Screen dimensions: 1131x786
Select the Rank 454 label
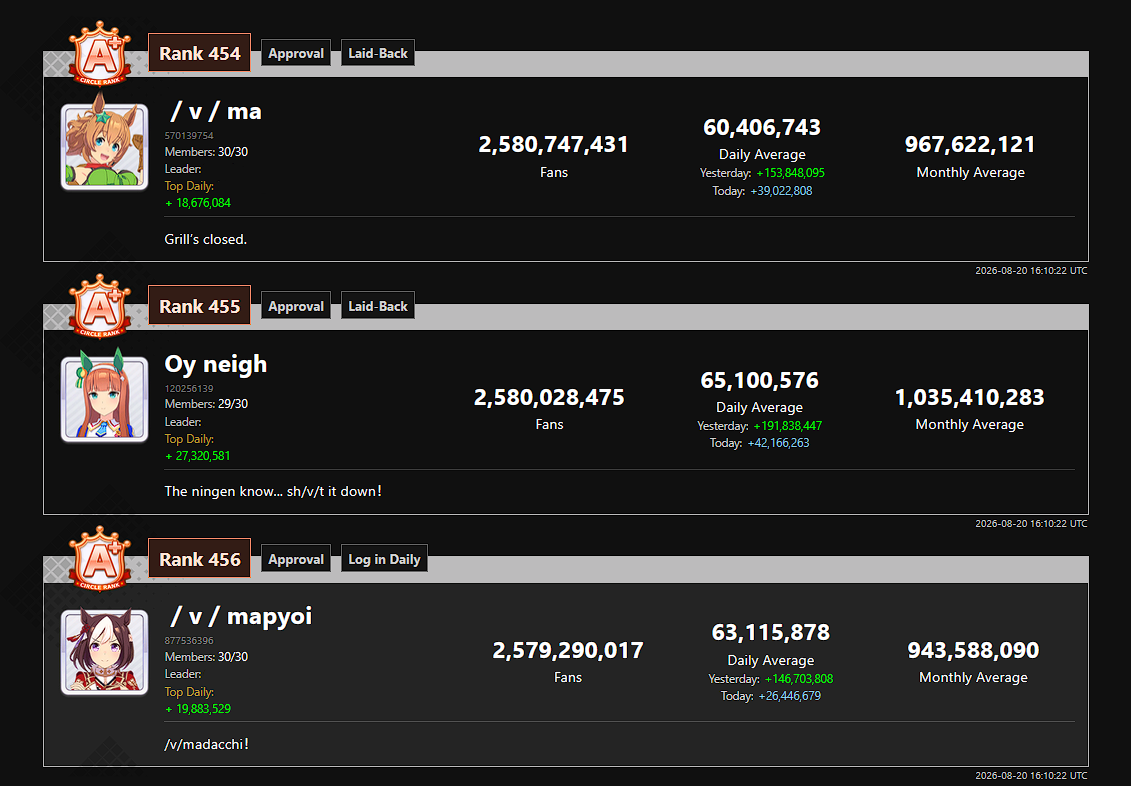click(200, 53)
